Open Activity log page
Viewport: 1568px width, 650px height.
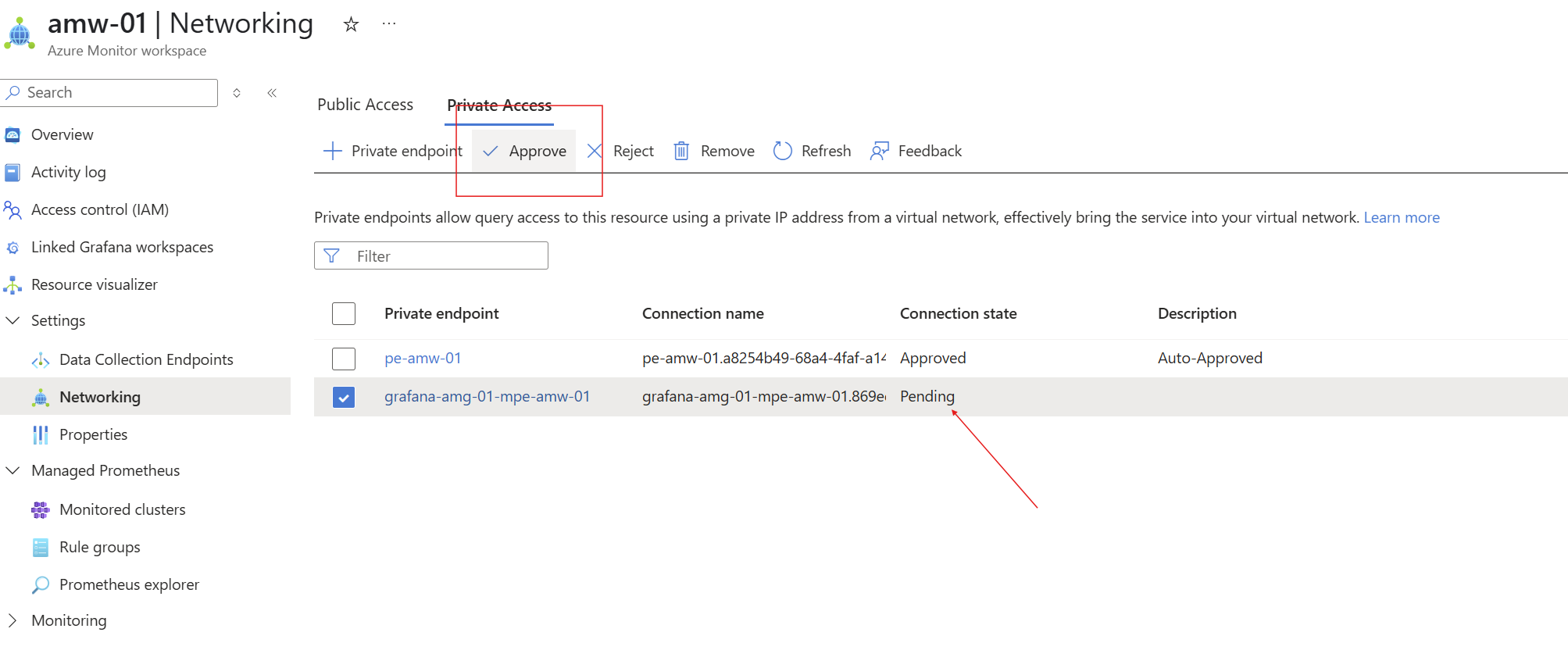(69, 173)
